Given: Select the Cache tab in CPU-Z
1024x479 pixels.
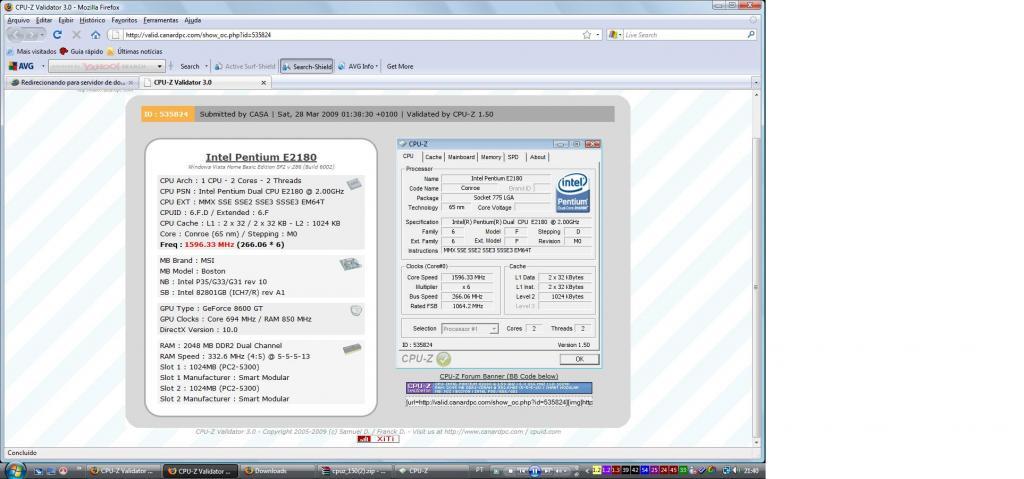Looking at the screenshot, I should coord(433,157).
